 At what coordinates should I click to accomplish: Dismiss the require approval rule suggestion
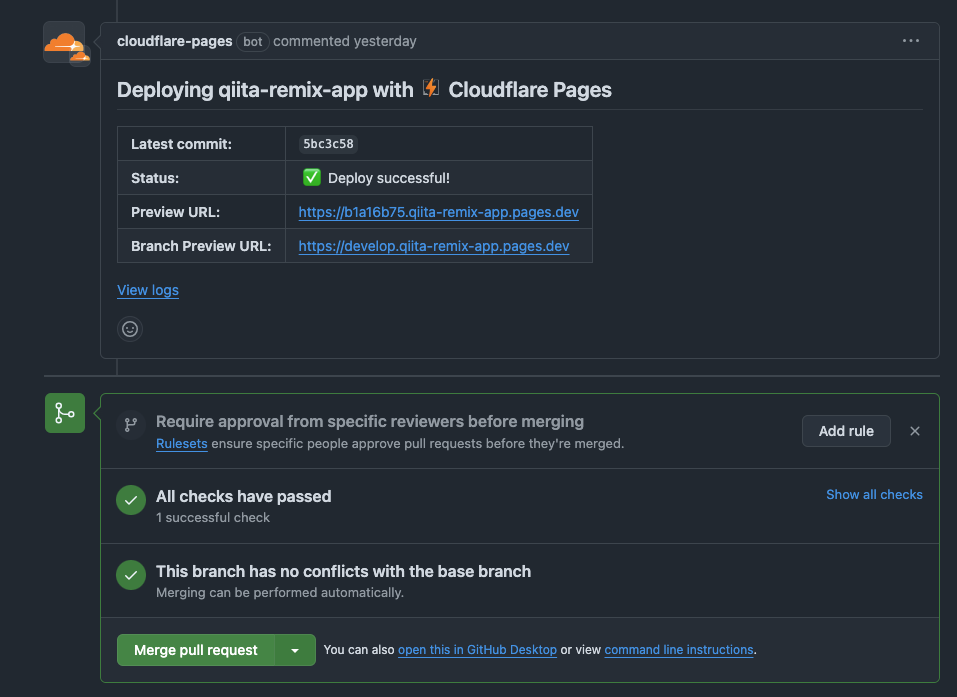[x=915, y=431]
